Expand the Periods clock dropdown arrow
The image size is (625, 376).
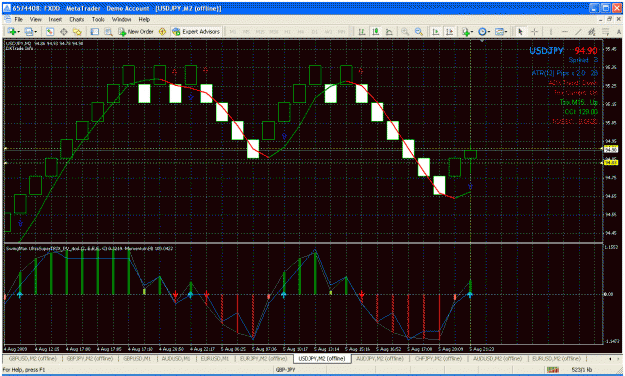pos(490,32)
